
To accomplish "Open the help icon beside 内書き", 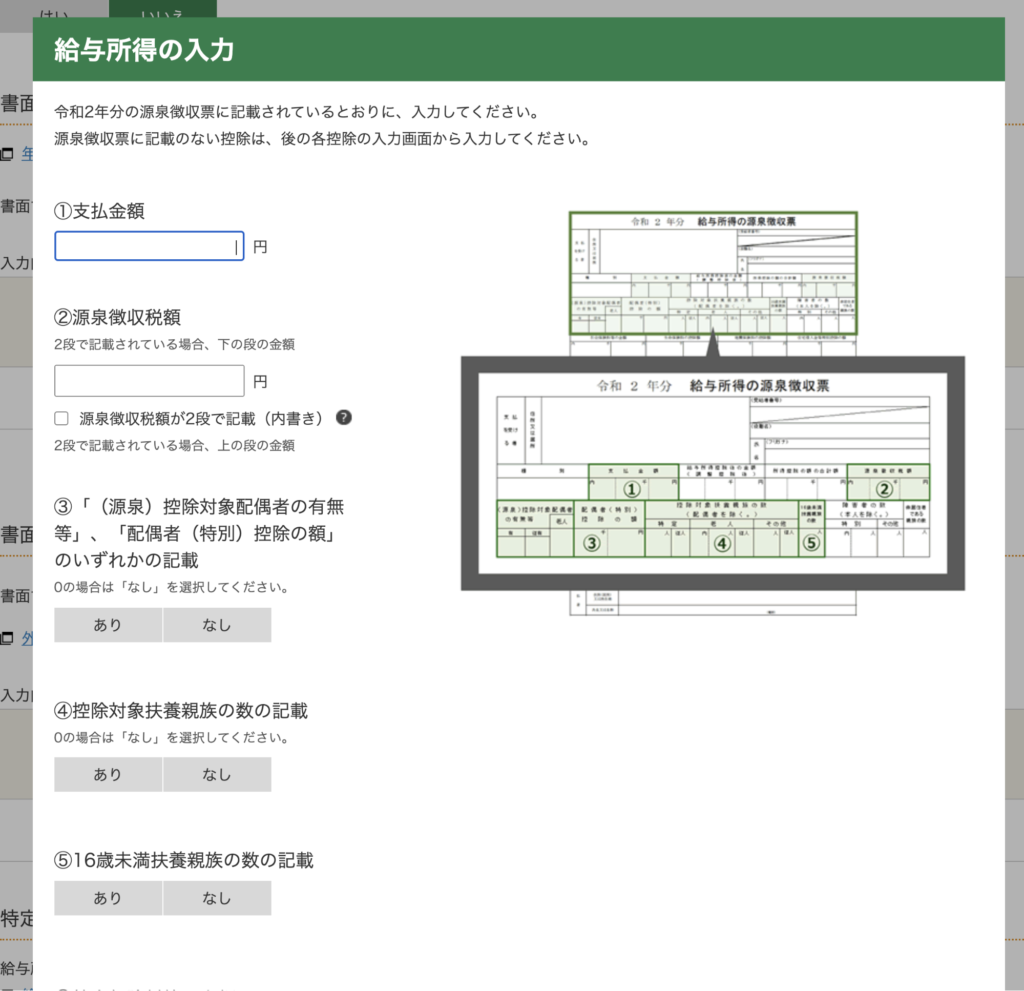I will point(344,417).
